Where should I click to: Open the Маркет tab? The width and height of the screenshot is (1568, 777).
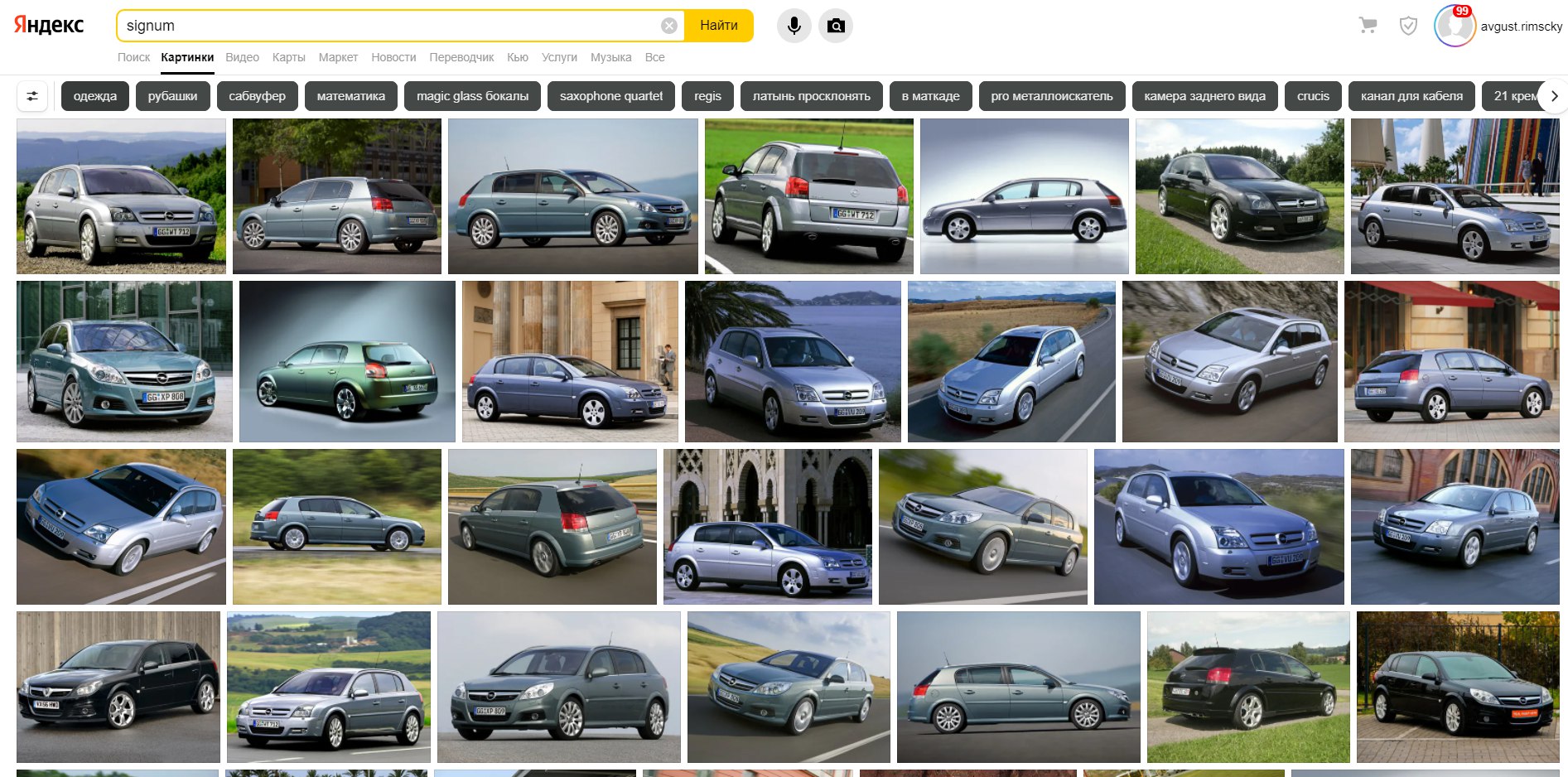tap(338, 57)
